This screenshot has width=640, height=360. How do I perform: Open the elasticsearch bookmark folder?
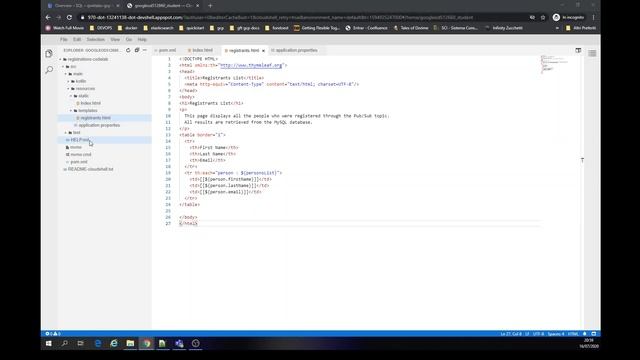(x=158, y=28)
